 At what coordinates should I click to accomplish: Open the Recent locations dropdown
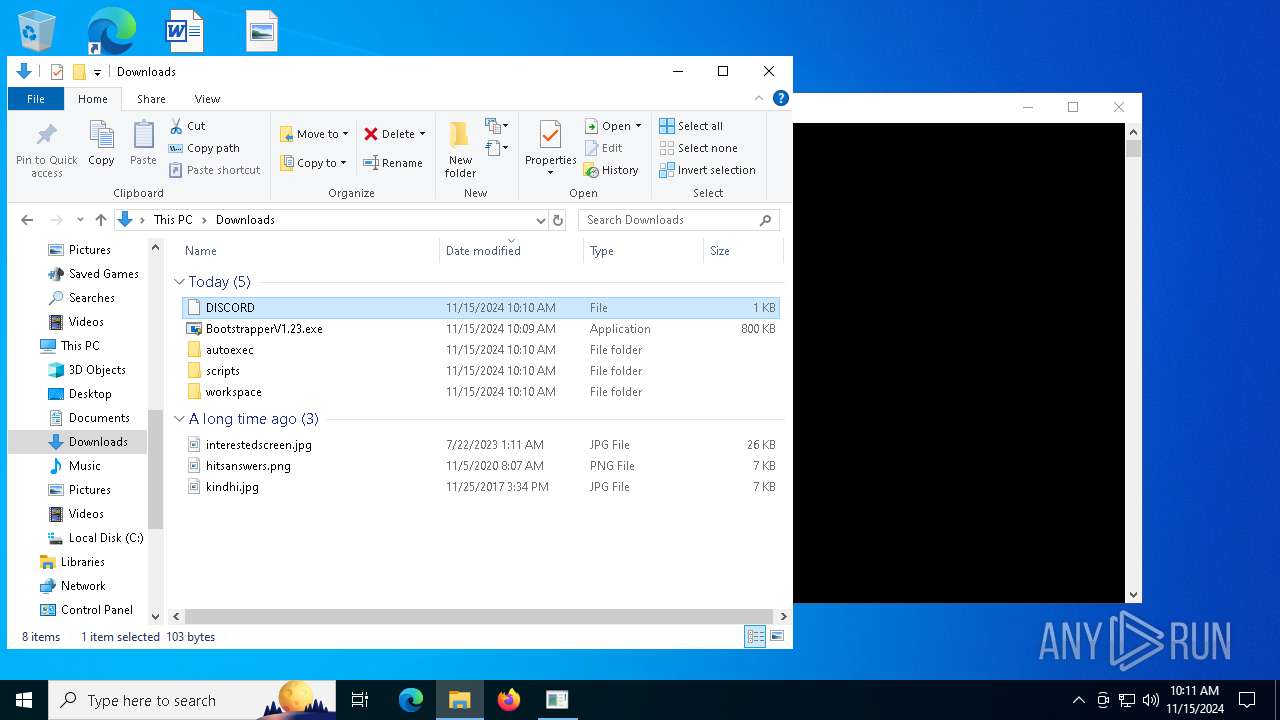80,220
